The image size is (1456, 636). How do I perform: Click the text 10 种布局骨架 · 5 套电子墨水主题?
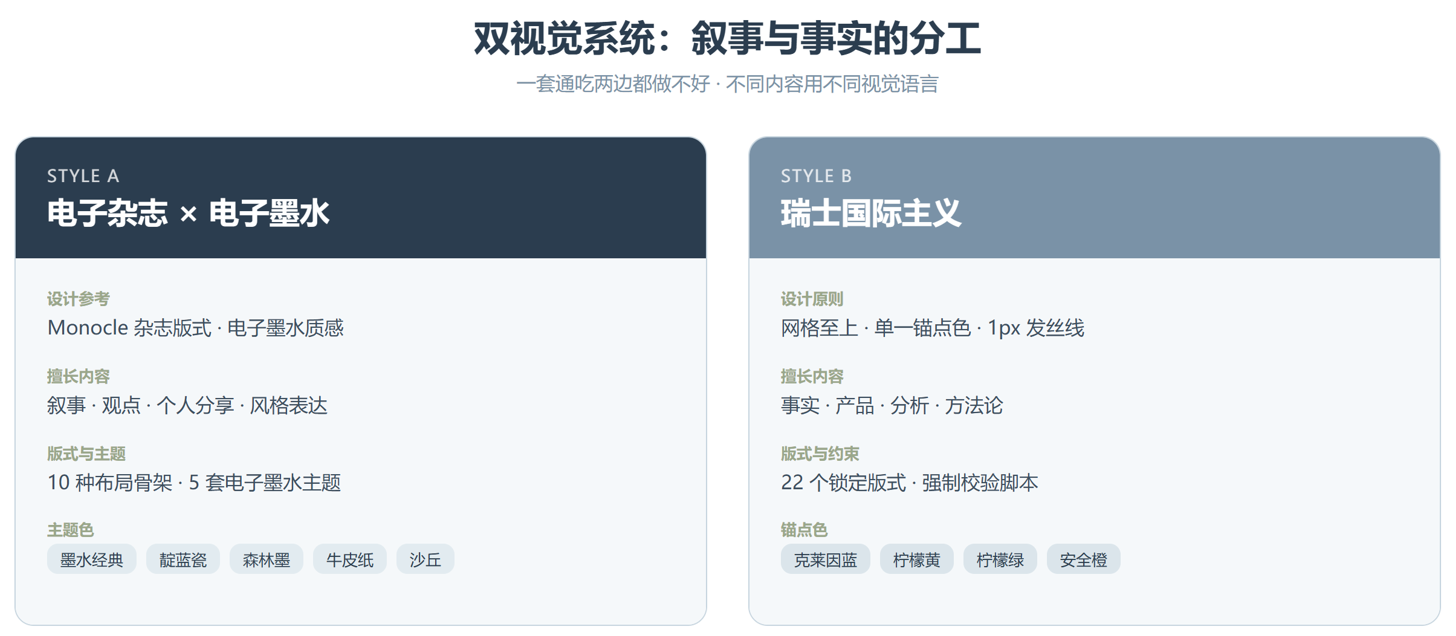click(194, 482)
